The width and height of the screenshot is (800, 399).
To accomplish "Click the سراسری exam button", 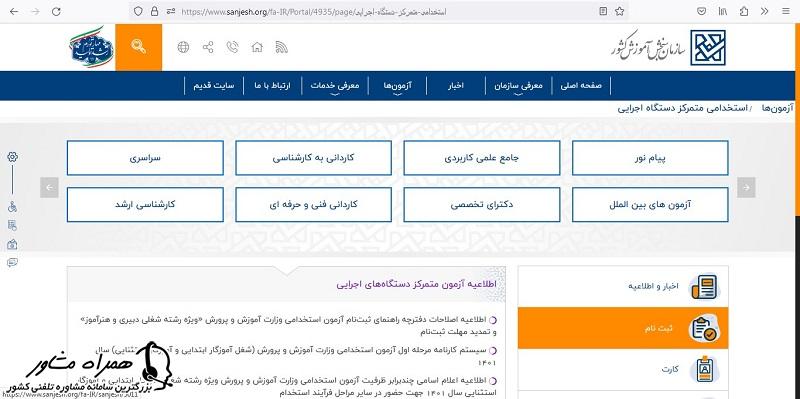I will click(145, 158).
